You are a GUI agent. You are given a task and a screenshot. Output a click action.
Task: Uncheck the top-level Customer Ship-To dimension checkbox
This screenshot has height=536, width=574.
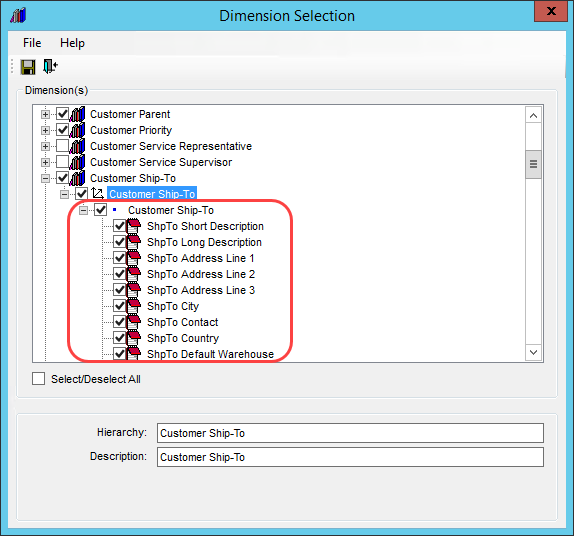[62, 178]
